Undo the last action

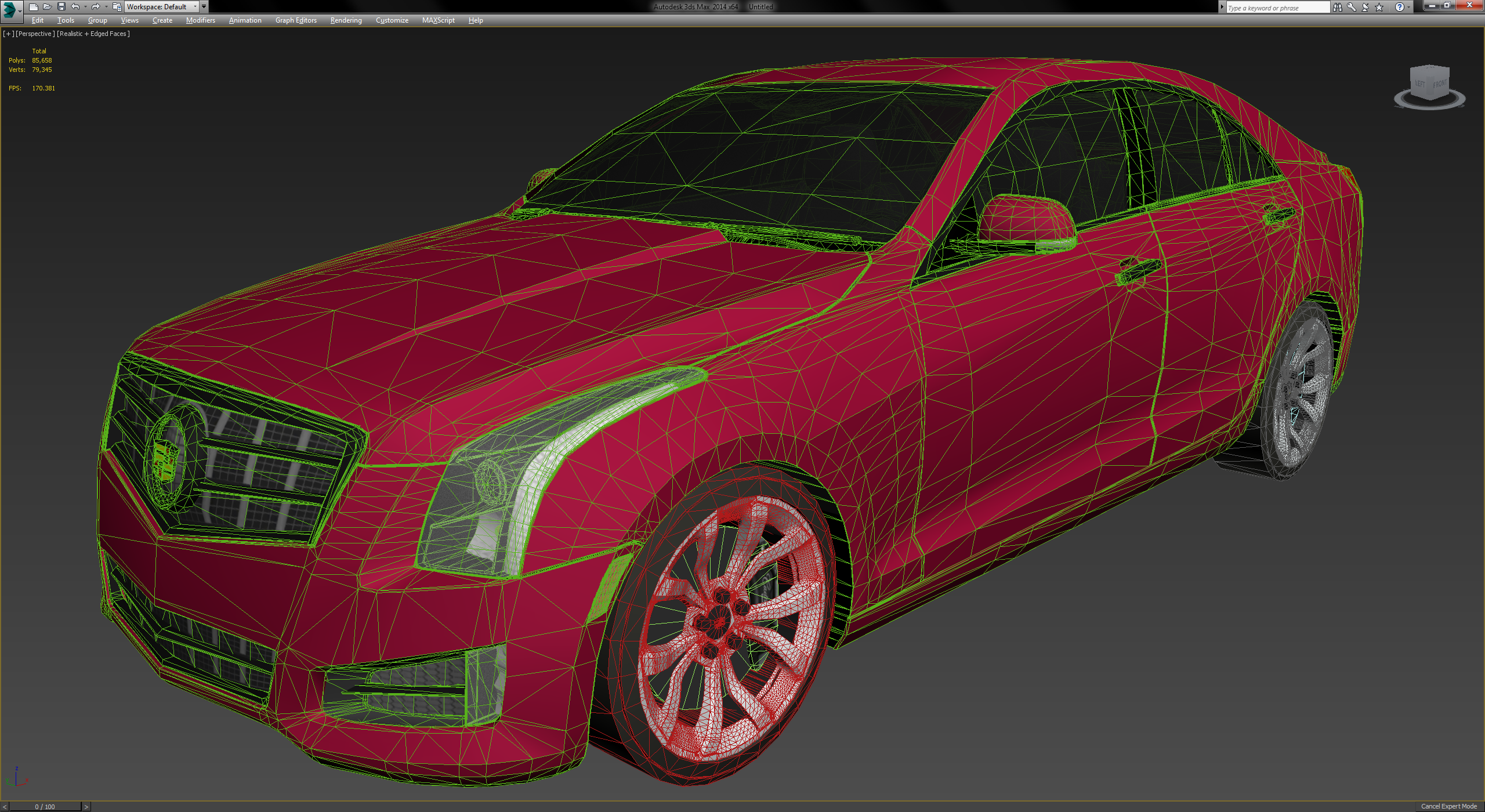[75, 6]
